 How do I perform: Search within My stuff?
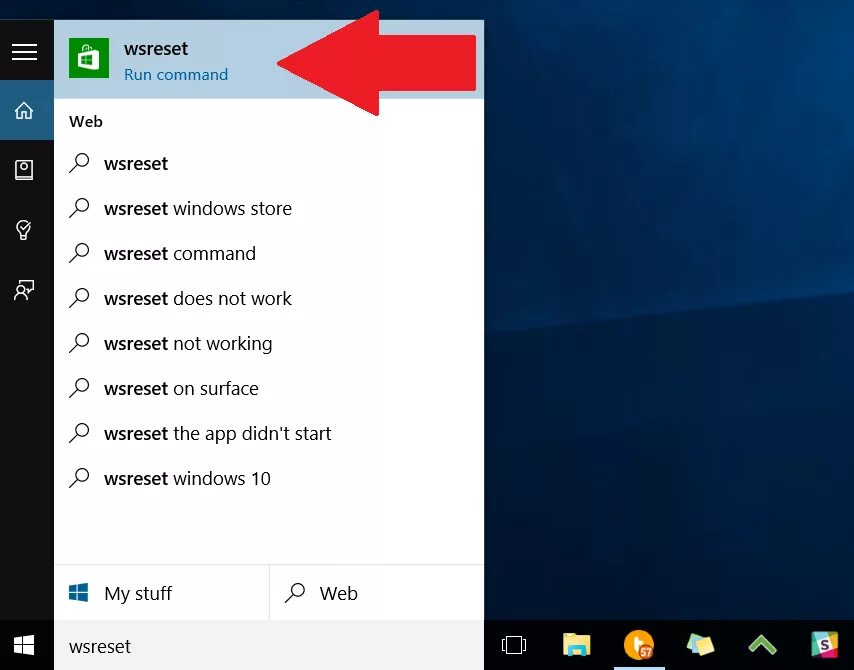click(x=133, y=593)
